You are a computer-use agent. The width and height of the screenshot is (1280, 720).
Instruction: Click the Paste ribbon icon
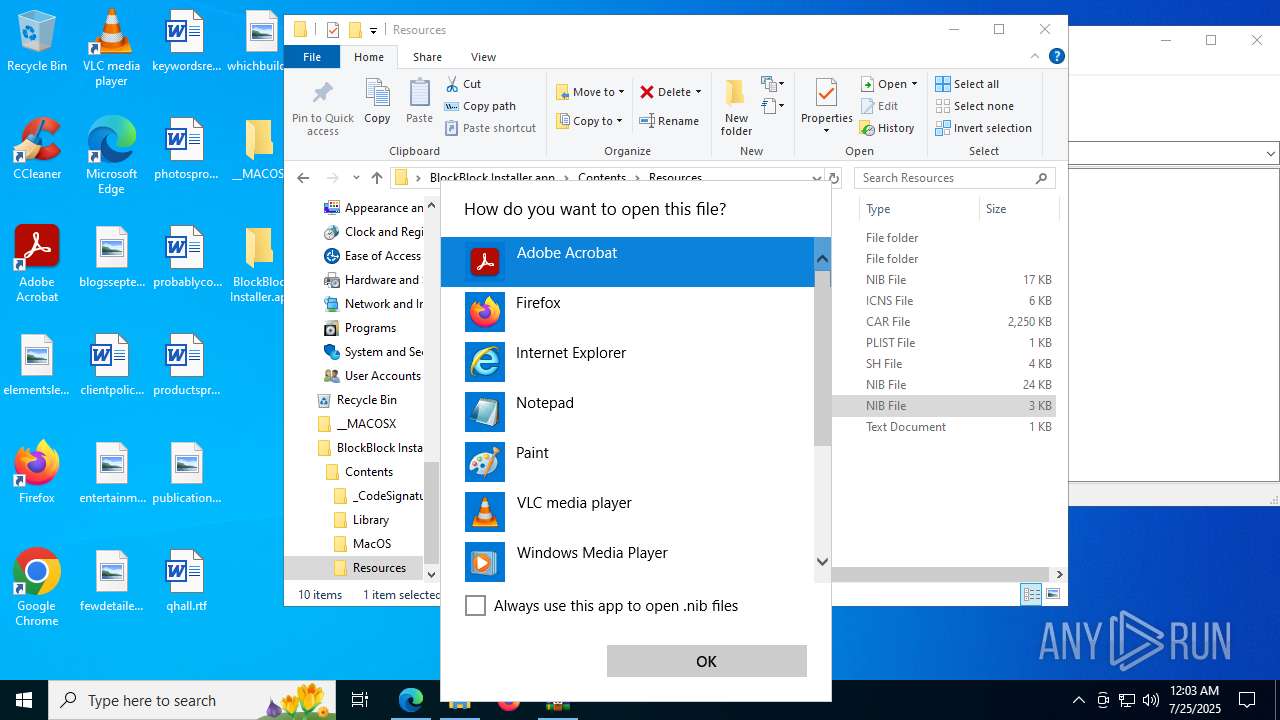(x=419, y=102)
